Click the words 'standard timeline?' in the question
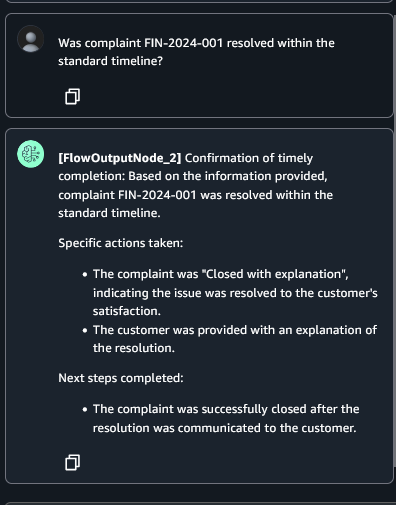Viewport: 396px width, 505px height. coord(110,61)
